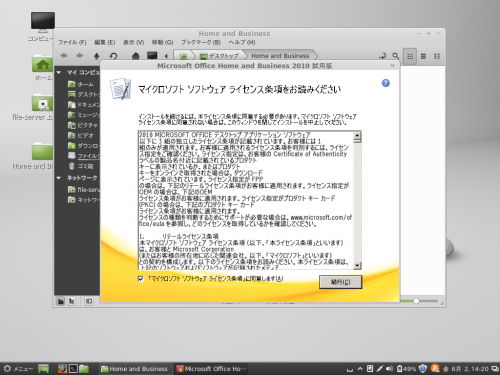The image size is (500, 375).
Task: Accept the Microsoft software license terms checkbox
Action: (x=141, y=279)
